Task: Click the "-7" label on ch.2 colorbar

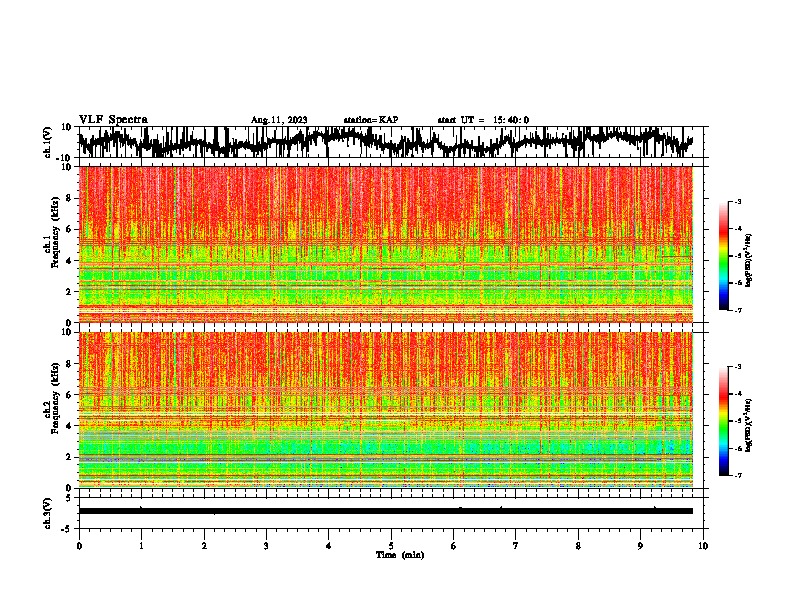Action: [x=738, y=476]
